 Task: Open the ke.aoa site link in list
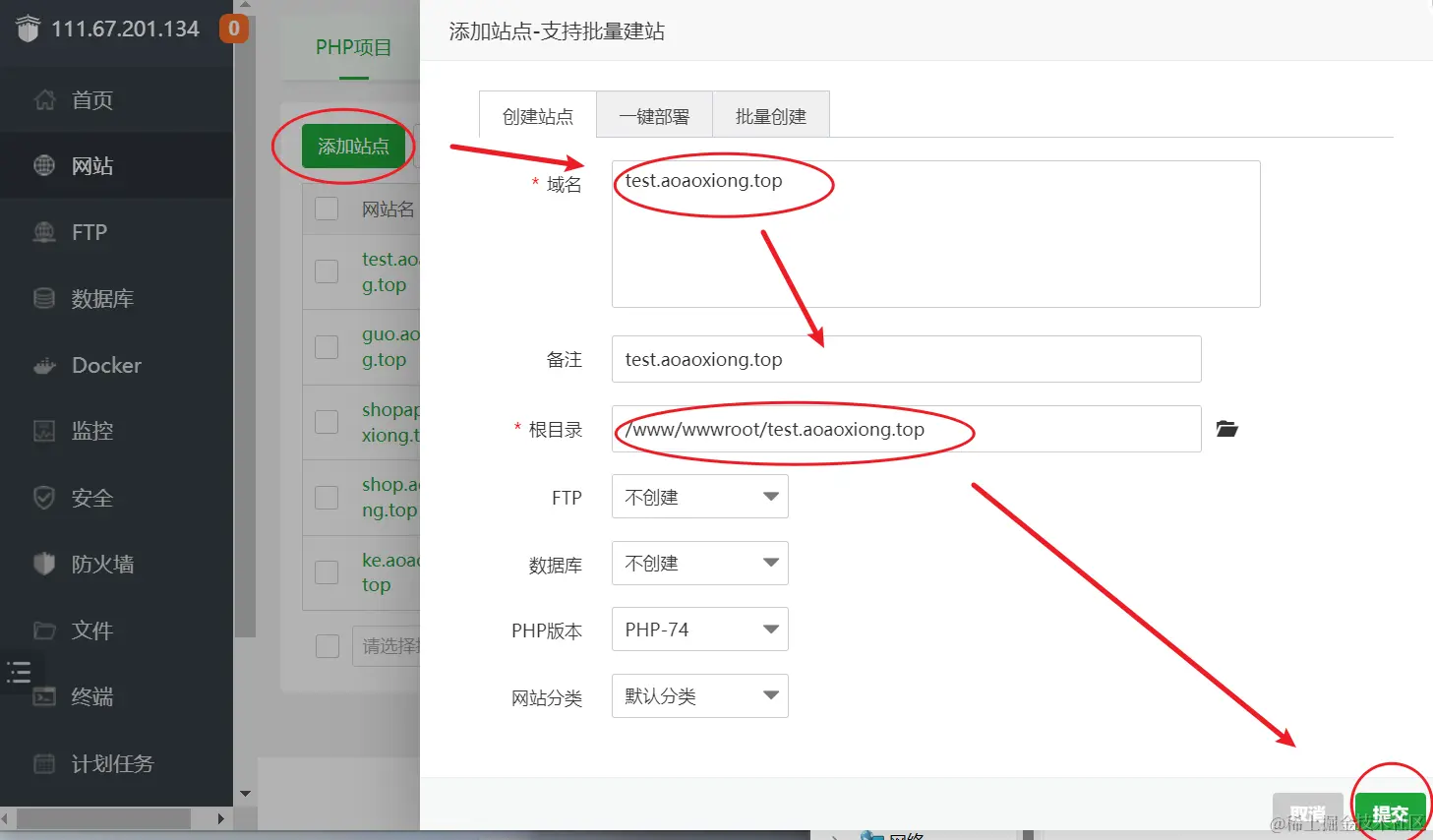(390, 571)
